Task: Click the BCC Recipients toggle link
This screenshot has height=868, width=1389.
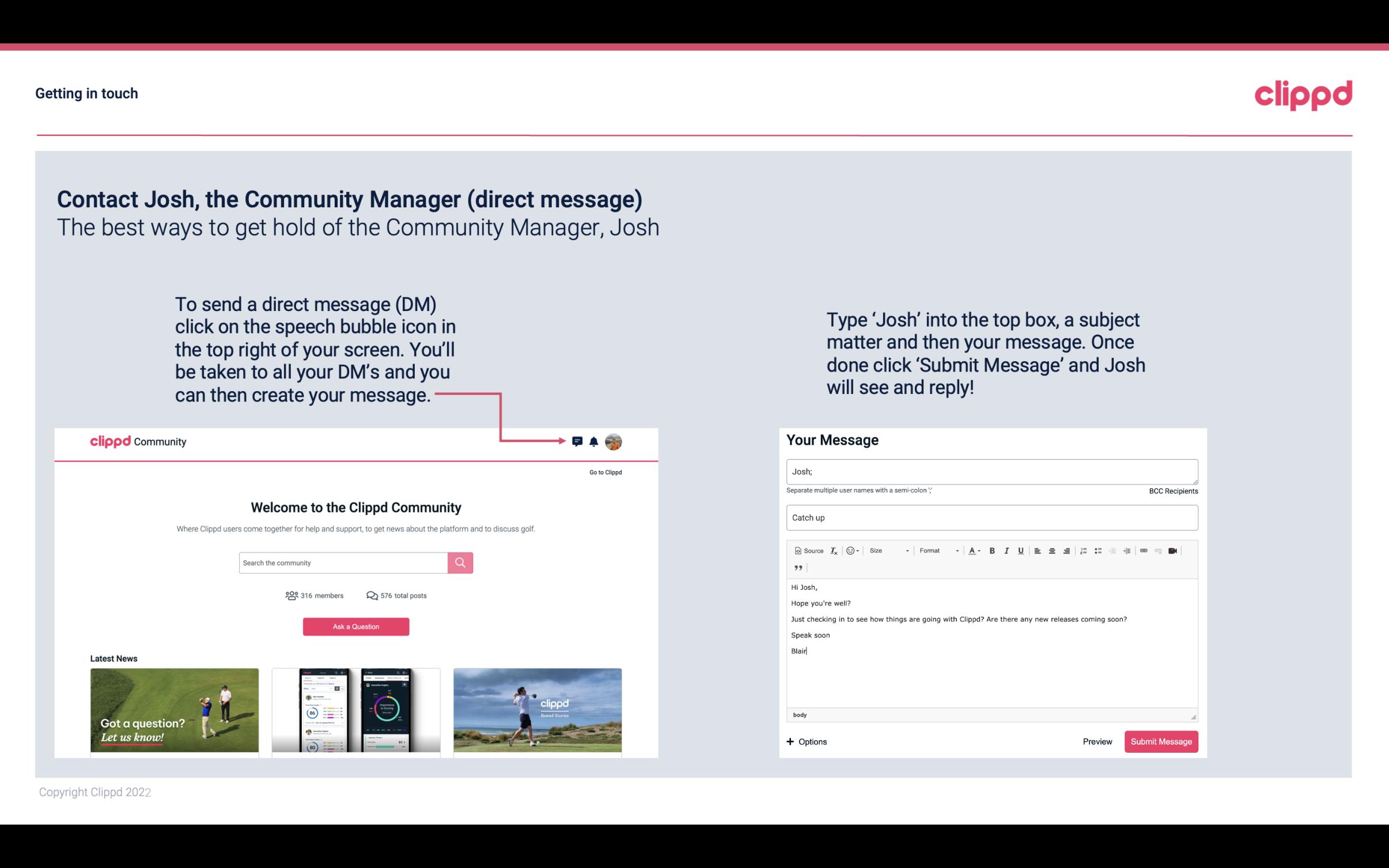Action: 1172,491
